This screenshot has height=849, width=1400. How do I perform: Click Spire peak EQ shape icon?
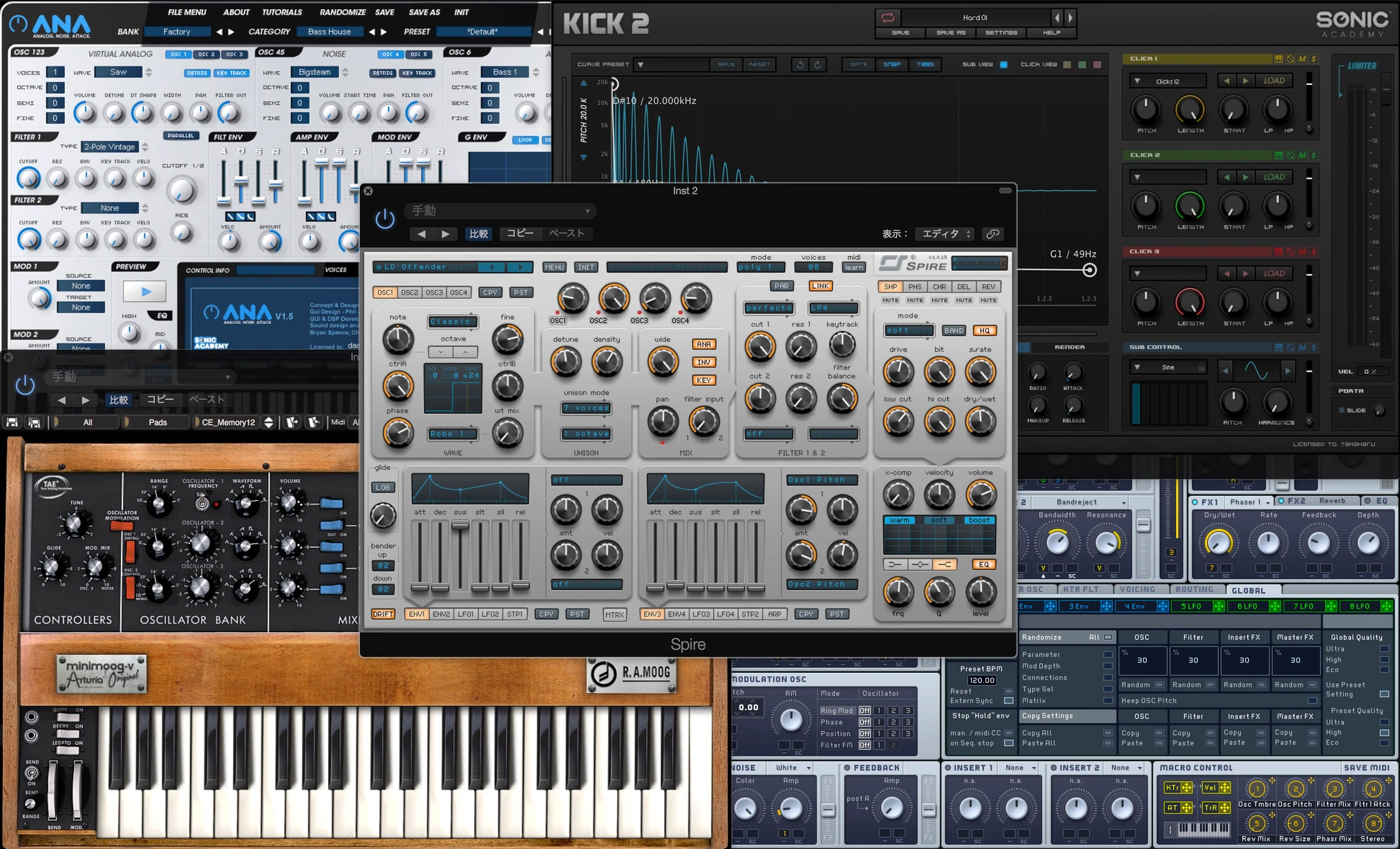(920, 564)
